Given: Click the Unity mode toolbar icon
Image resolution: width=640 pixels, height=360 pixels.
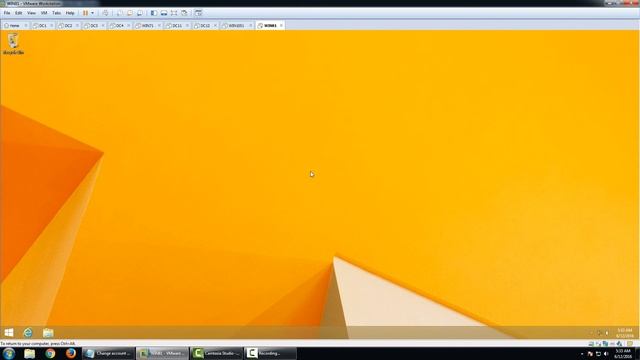Looking at the screenshot, I should [184, 13].
